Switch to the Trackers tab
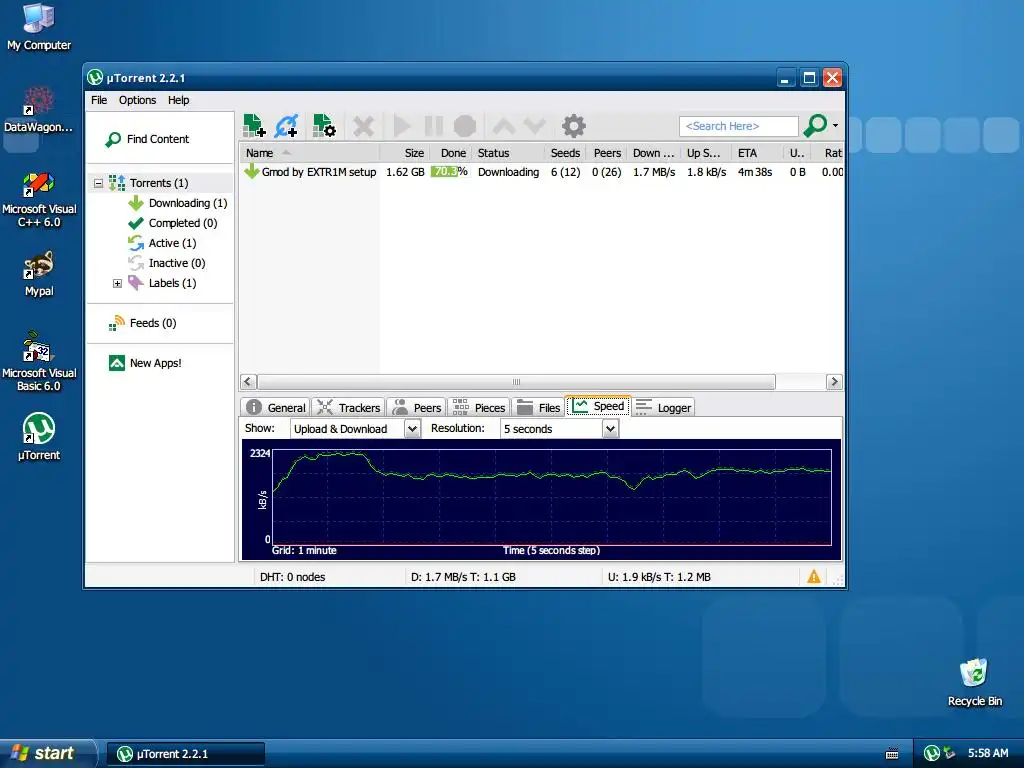 point(348,407)
